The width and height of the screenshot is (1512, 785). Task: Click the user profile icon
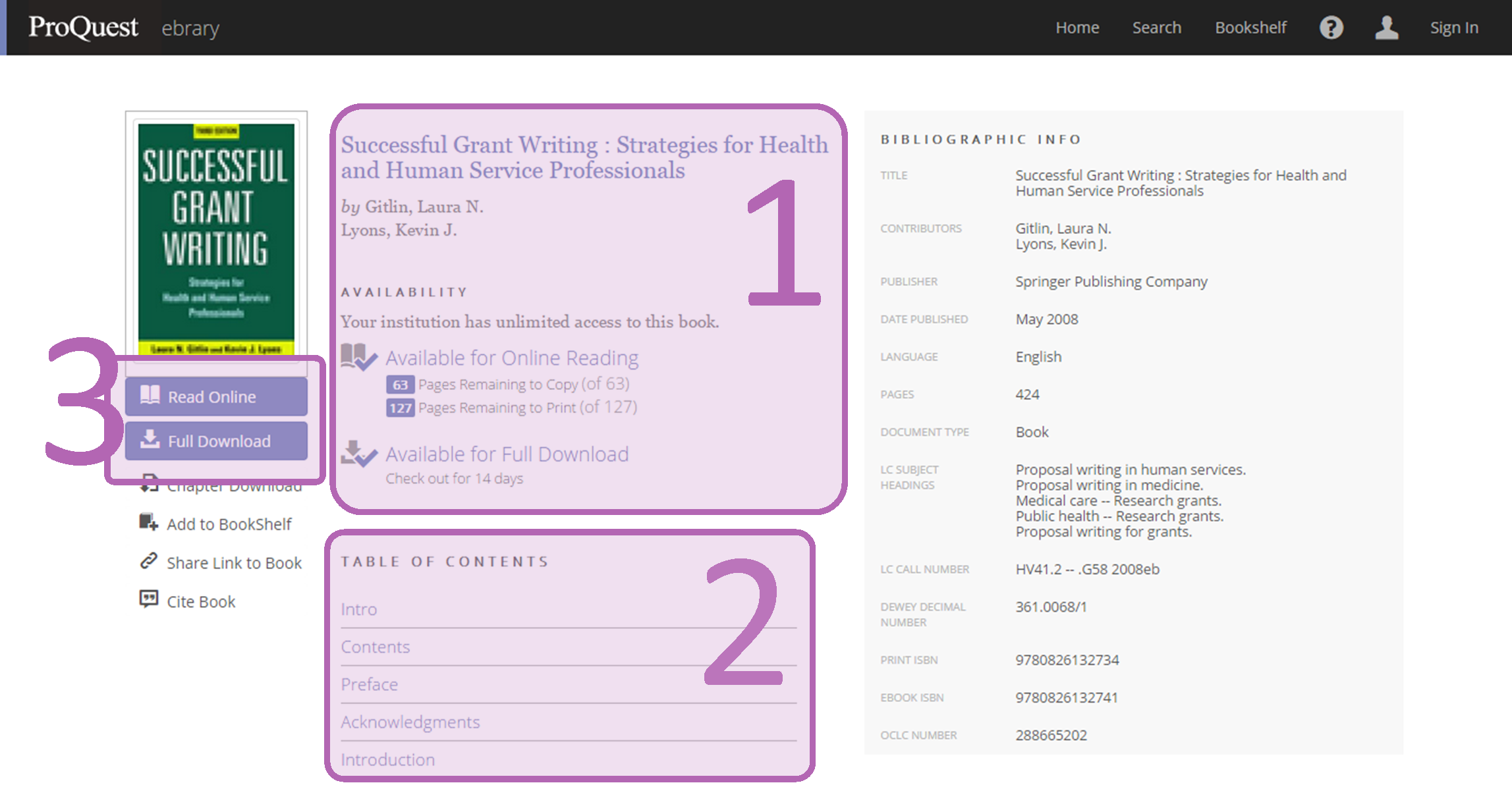pyautogui.click(x=1386, y=28)
